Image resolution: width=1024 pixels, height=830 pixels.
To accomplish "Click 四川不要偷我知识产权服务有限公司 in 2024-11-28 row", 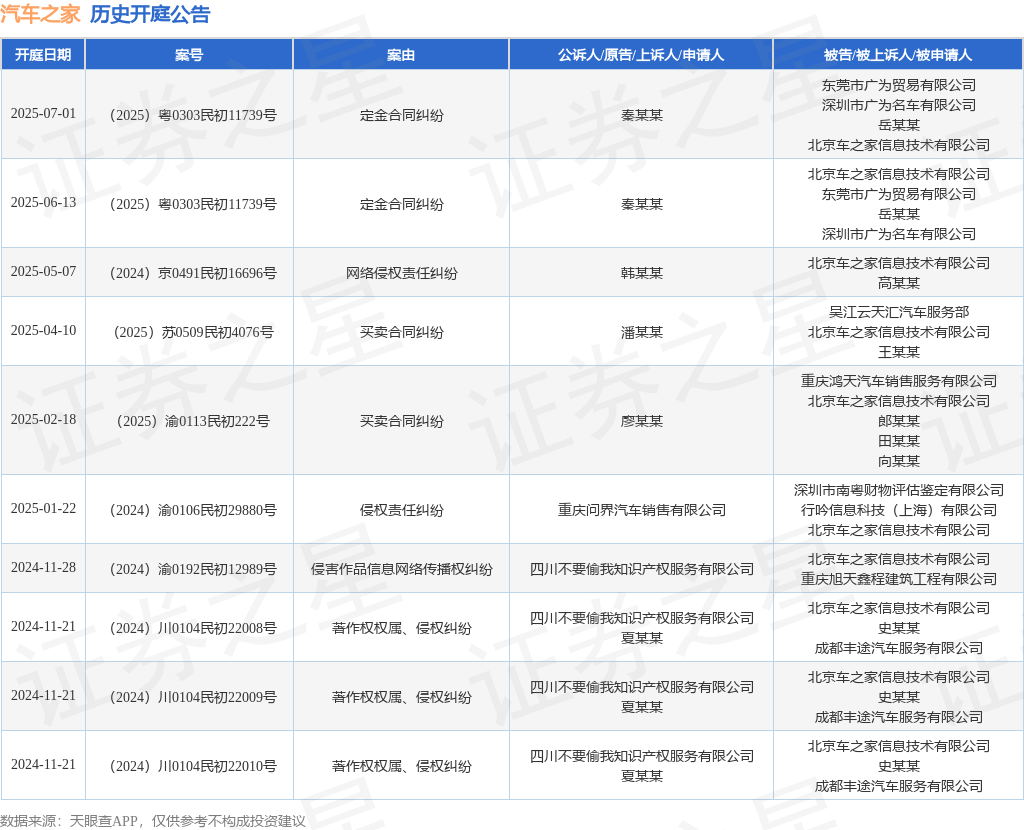I will [641, 569].
